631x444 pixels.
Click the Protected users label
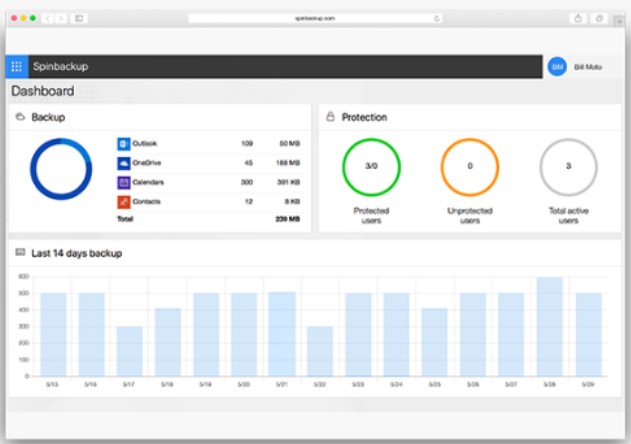(371, 215)
